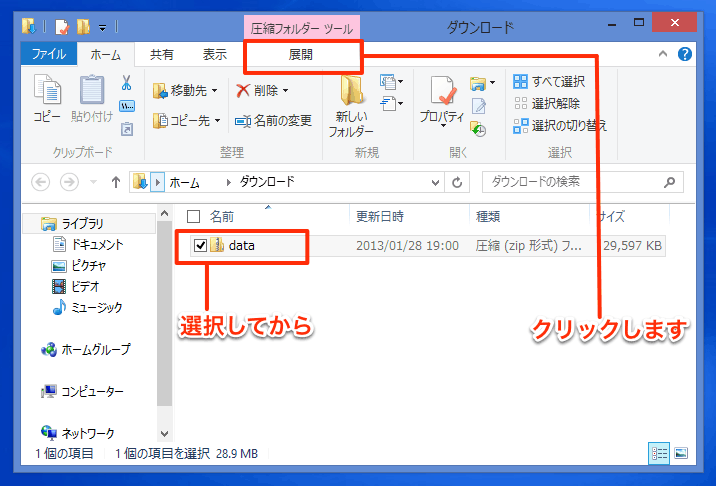Click the Compressed Folder Tools (圧縮フォルダー ツール) tab header
This screenshot has height=486, width=716.
[301, 28]
